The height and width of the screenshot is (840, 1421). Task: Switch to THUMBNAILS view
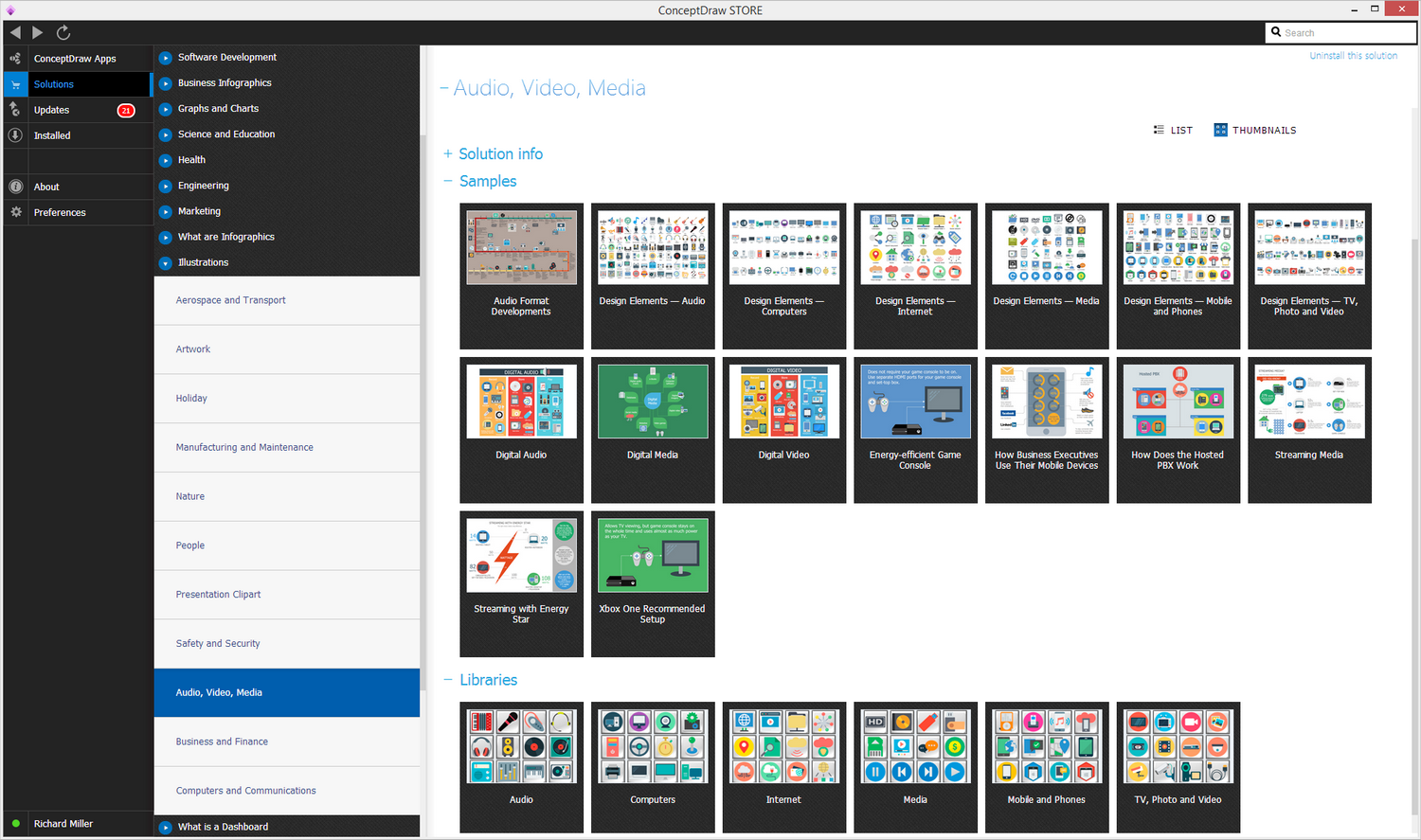point(1255,130)
